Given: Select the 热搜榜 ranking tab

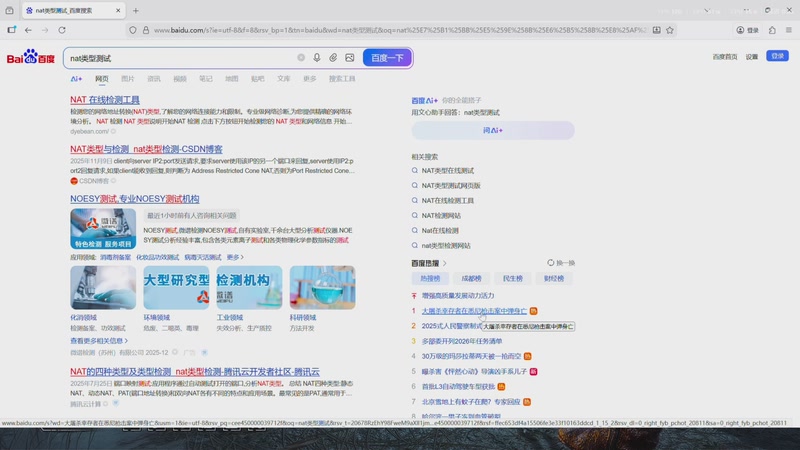Looking at the screenshot, I should coord(430,279).
